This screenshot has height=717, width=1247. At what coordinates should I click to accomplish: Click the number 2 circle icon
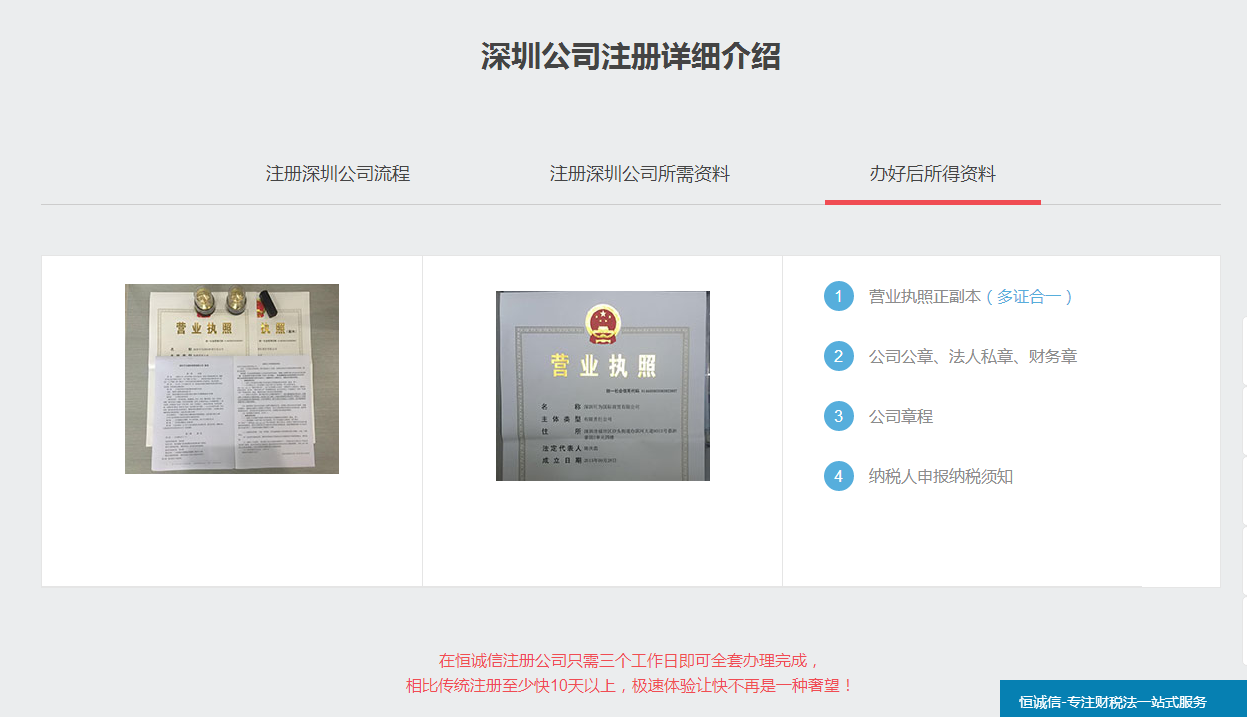tap(838, 356)
